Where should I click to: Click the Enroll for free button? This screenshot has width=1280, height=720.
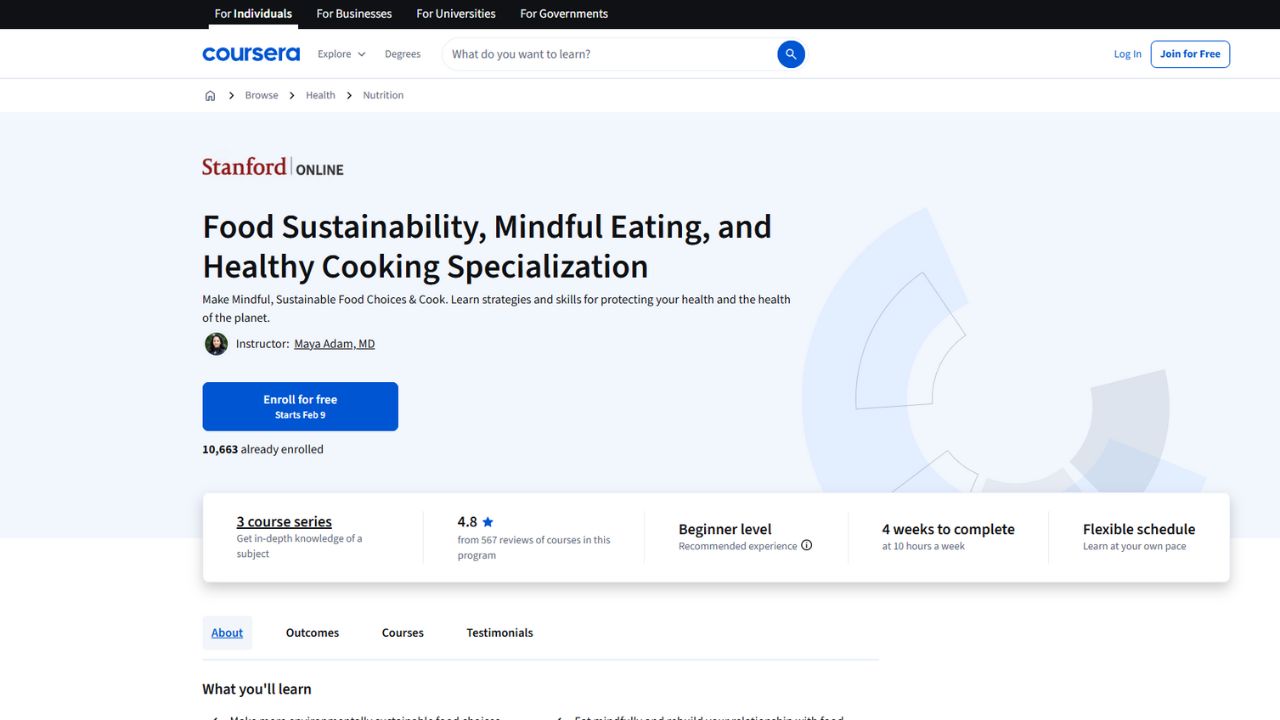pos(300,405)
